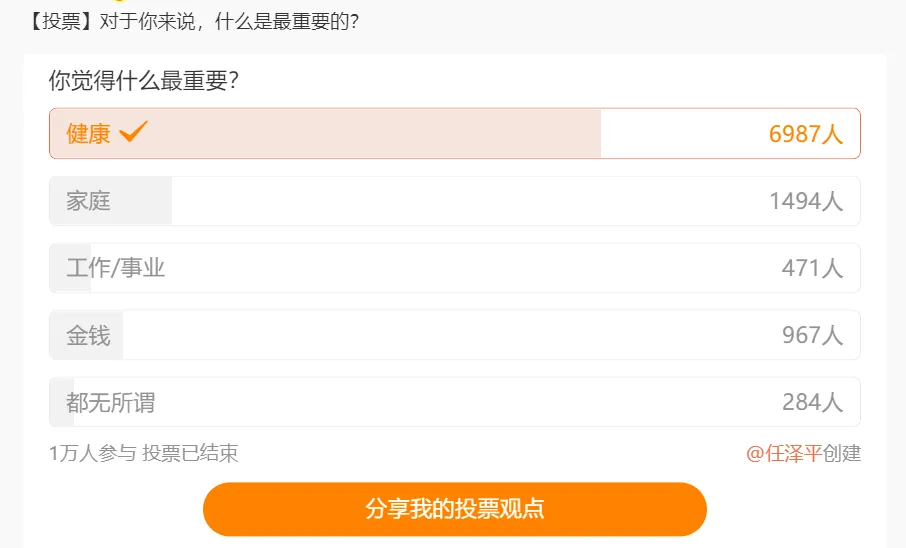Click the 967人 vote count
Image resolution: width=906 pixels, height=548 pixels.
click(812, 335)
